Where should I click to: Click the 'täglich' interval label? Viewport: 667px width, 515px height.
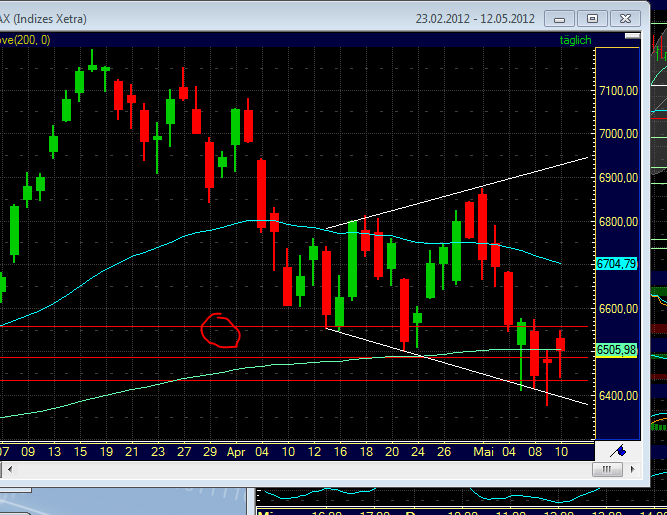pyautogui.click(x=575, y=40)
